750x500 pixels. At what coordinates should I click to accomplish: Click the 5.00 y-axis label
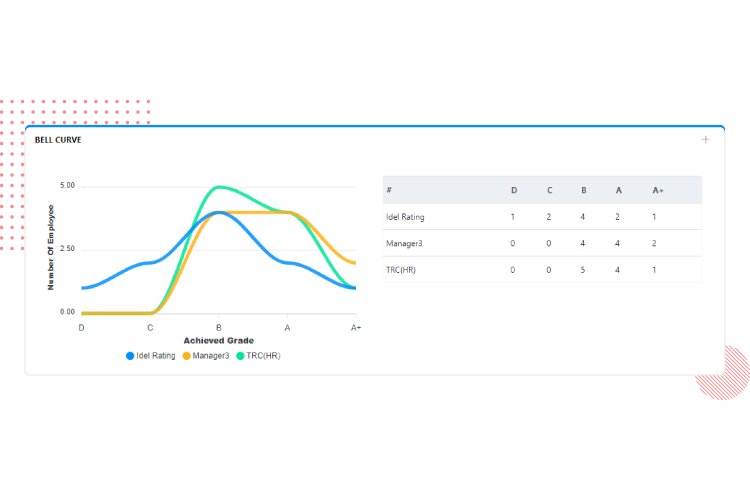click(x=67, y=186)
